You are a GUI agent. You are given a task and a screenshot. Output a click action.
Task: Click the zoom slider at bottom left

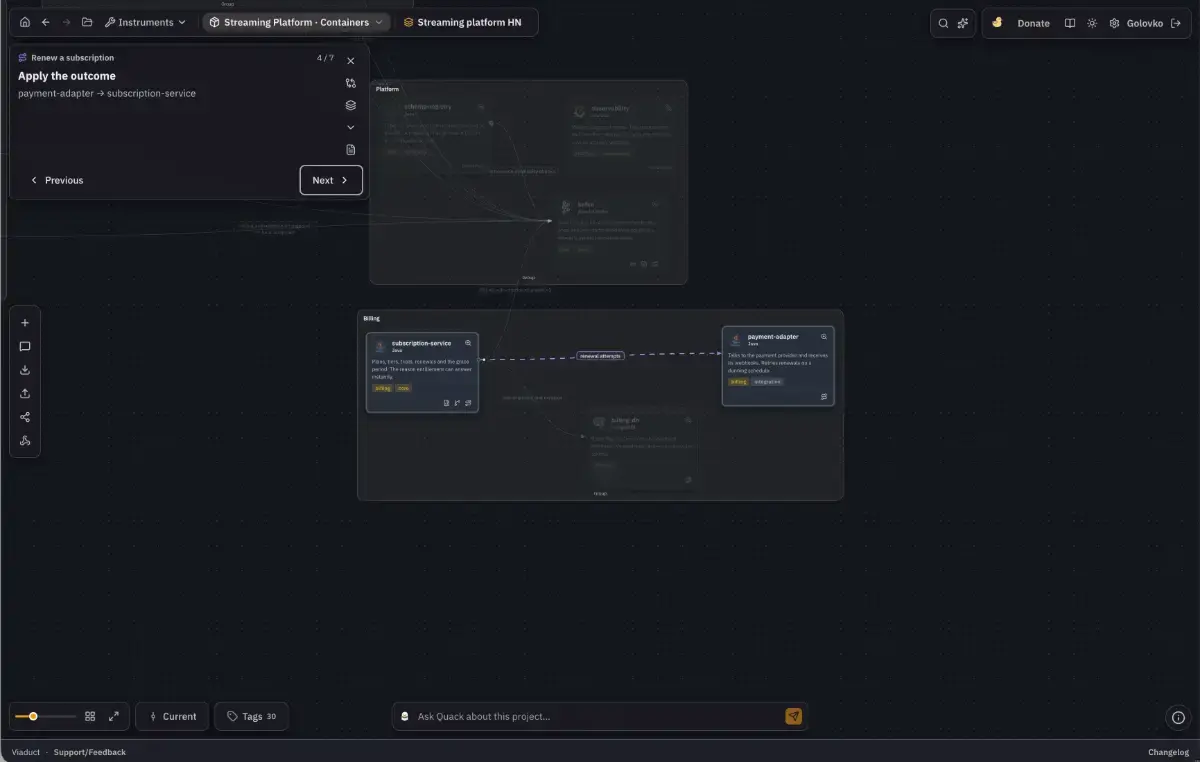[x=45, y=716]
